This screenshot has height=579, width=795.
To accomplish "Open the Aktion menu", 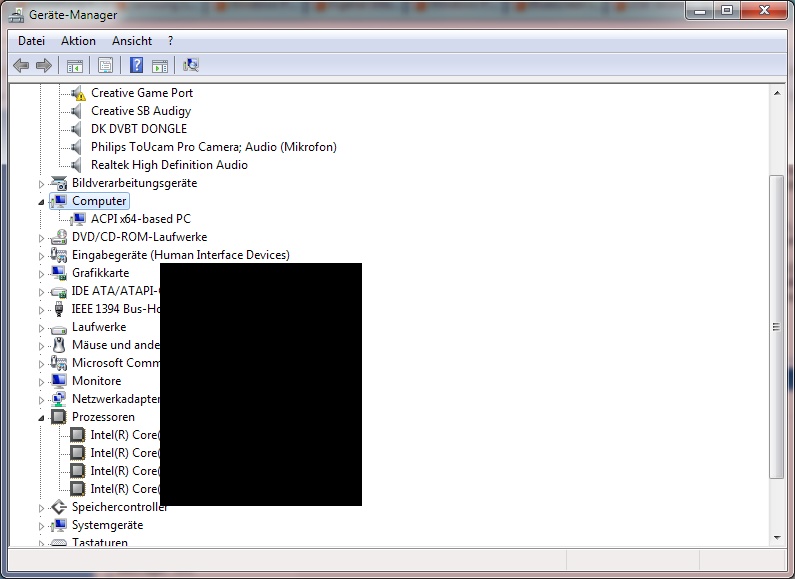I will coord(78,41).
